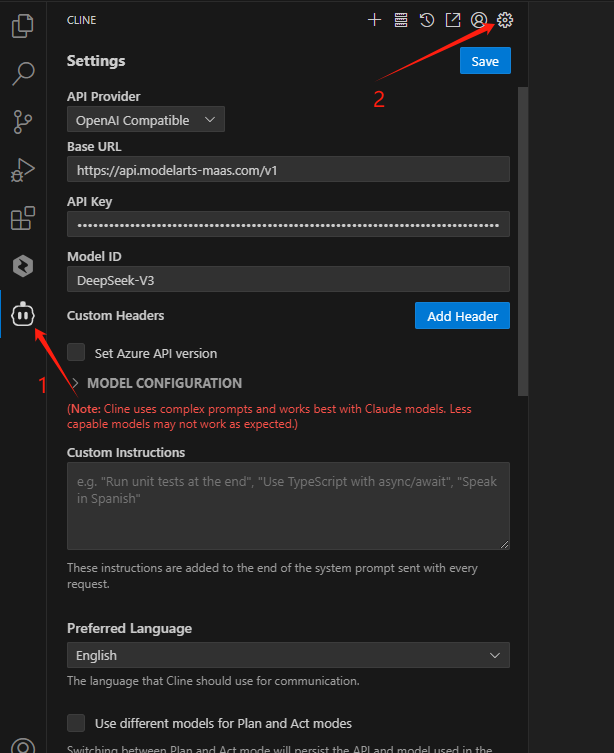The width and height of the screenshot is (614, 753).
Task: Open the Extensions view
Action: pyautogui.click(x=23, y=219)
